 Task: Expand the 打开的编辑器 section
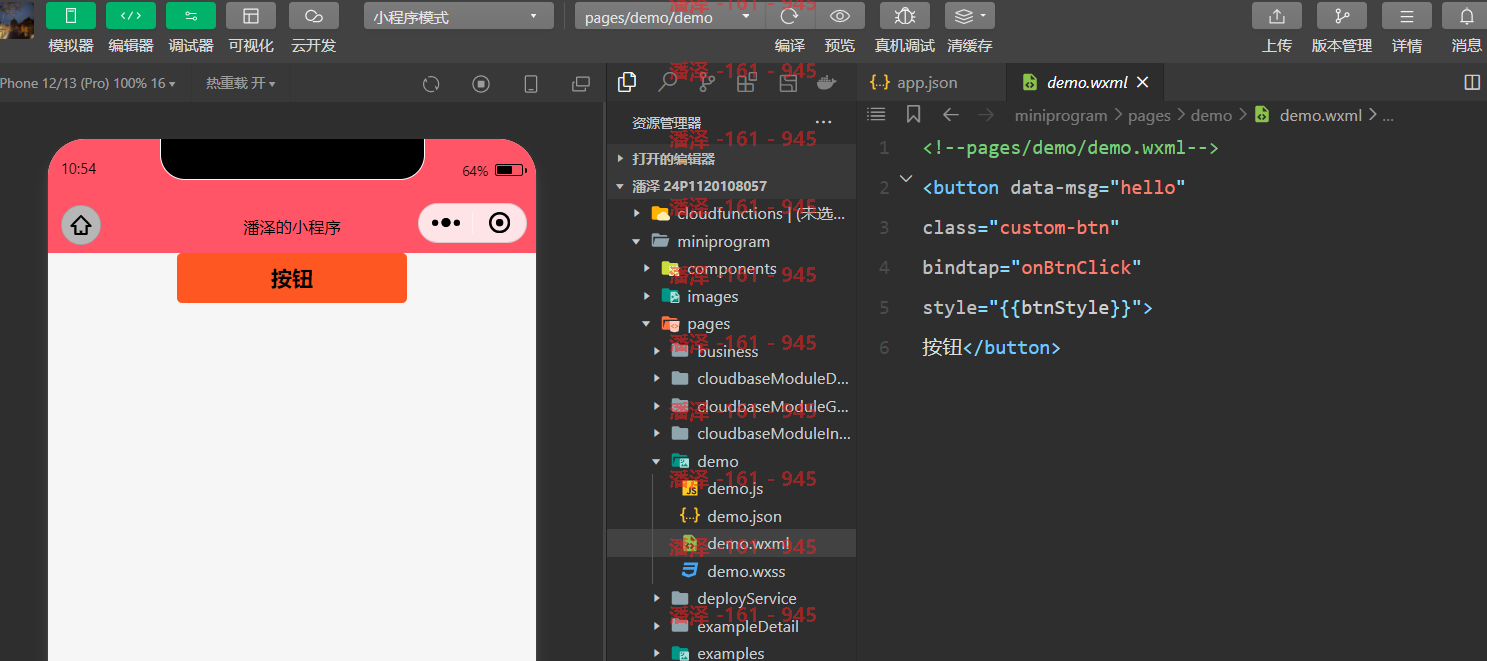[731, 159]
